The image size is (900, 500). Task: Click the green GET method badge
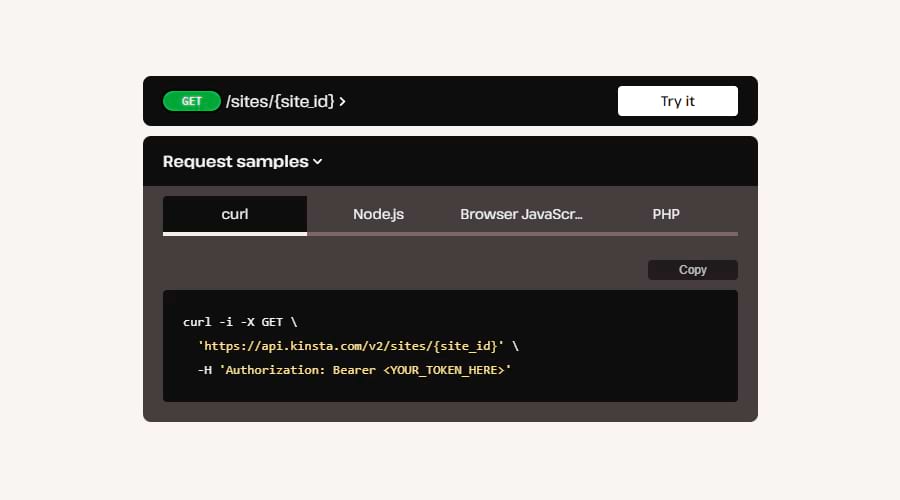[x=191, y=101]
